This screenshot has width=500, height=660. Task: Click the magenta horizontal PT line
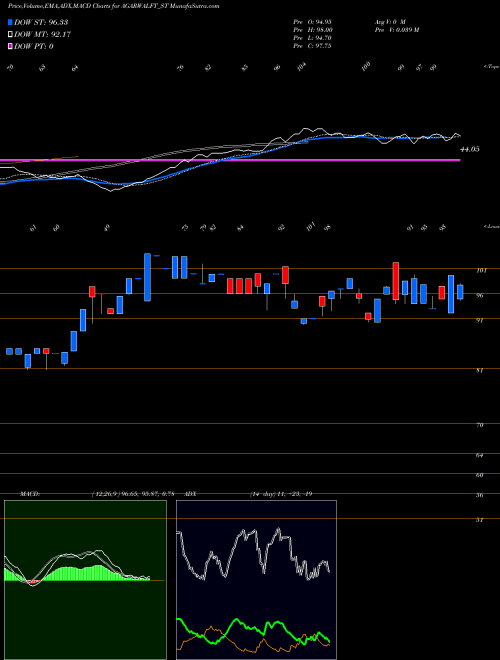pyautogui.click(x=230, y=160)
